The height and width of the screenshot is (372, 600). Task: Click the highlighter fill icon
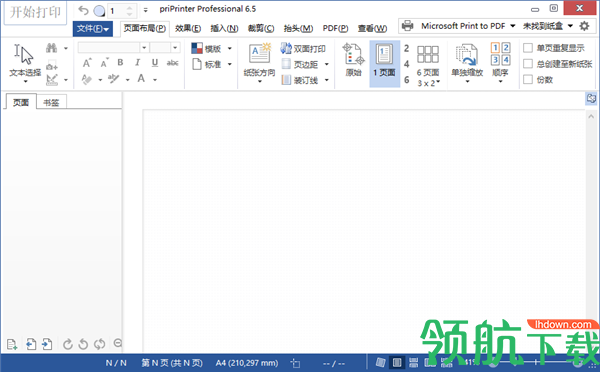[x=87, y=79]
